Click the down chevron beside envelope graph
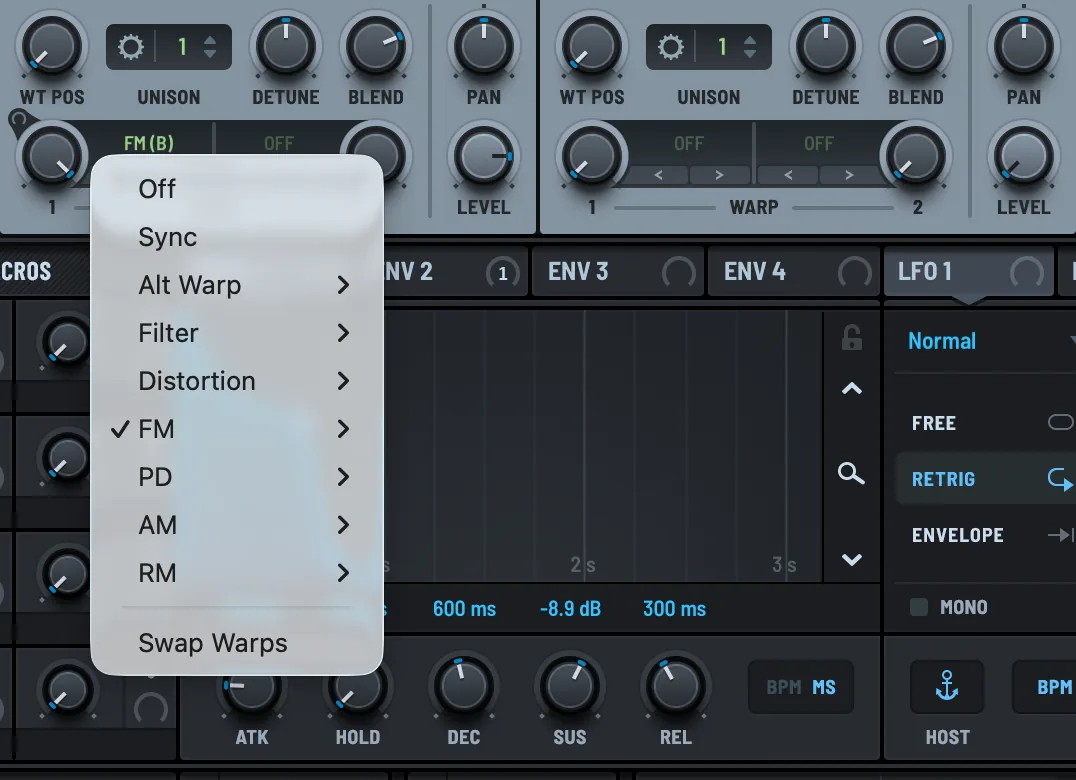Screen dimensions: 1076x780 (852, 560)
